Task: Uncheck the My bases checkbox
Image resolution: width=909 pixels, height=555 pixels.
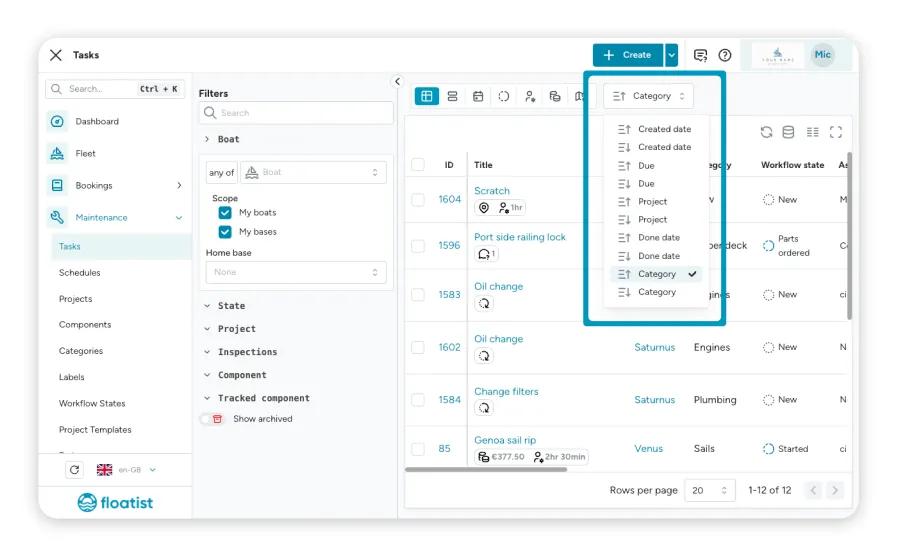Action: 225,232
